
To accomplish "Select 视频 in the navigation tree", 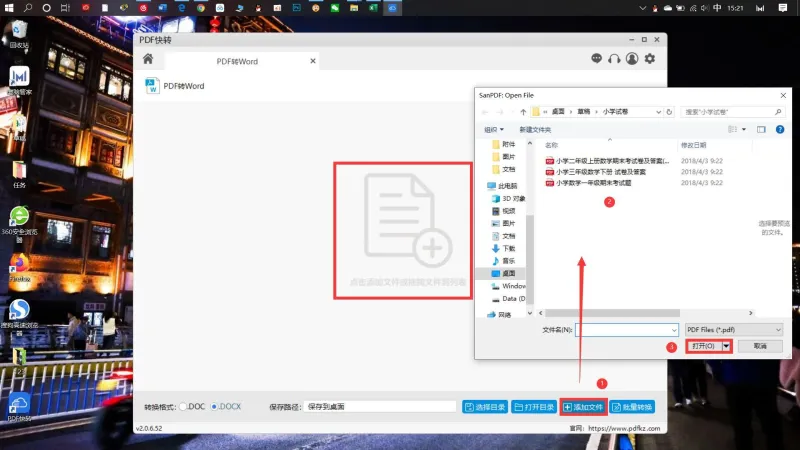I will coord(504,211).
